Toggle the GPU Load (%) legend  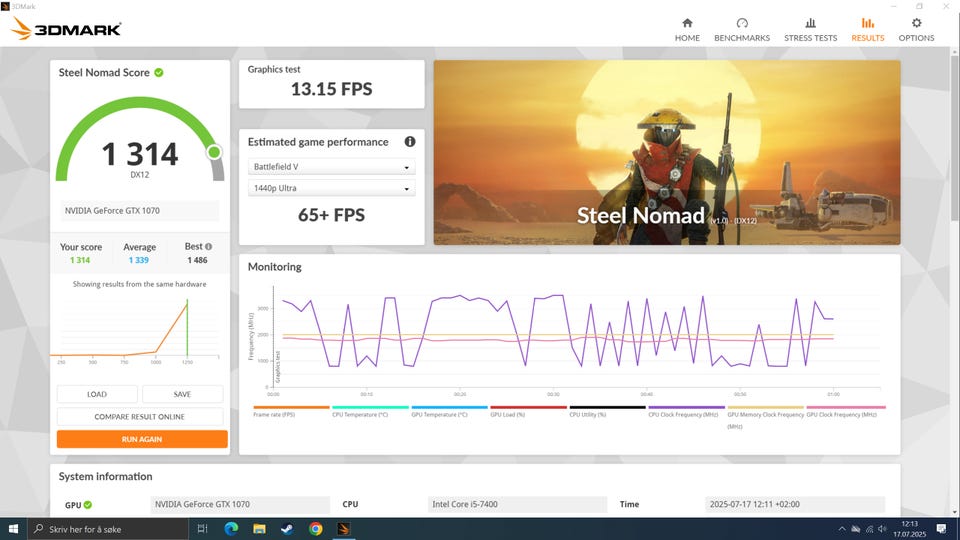click(528, 411)
